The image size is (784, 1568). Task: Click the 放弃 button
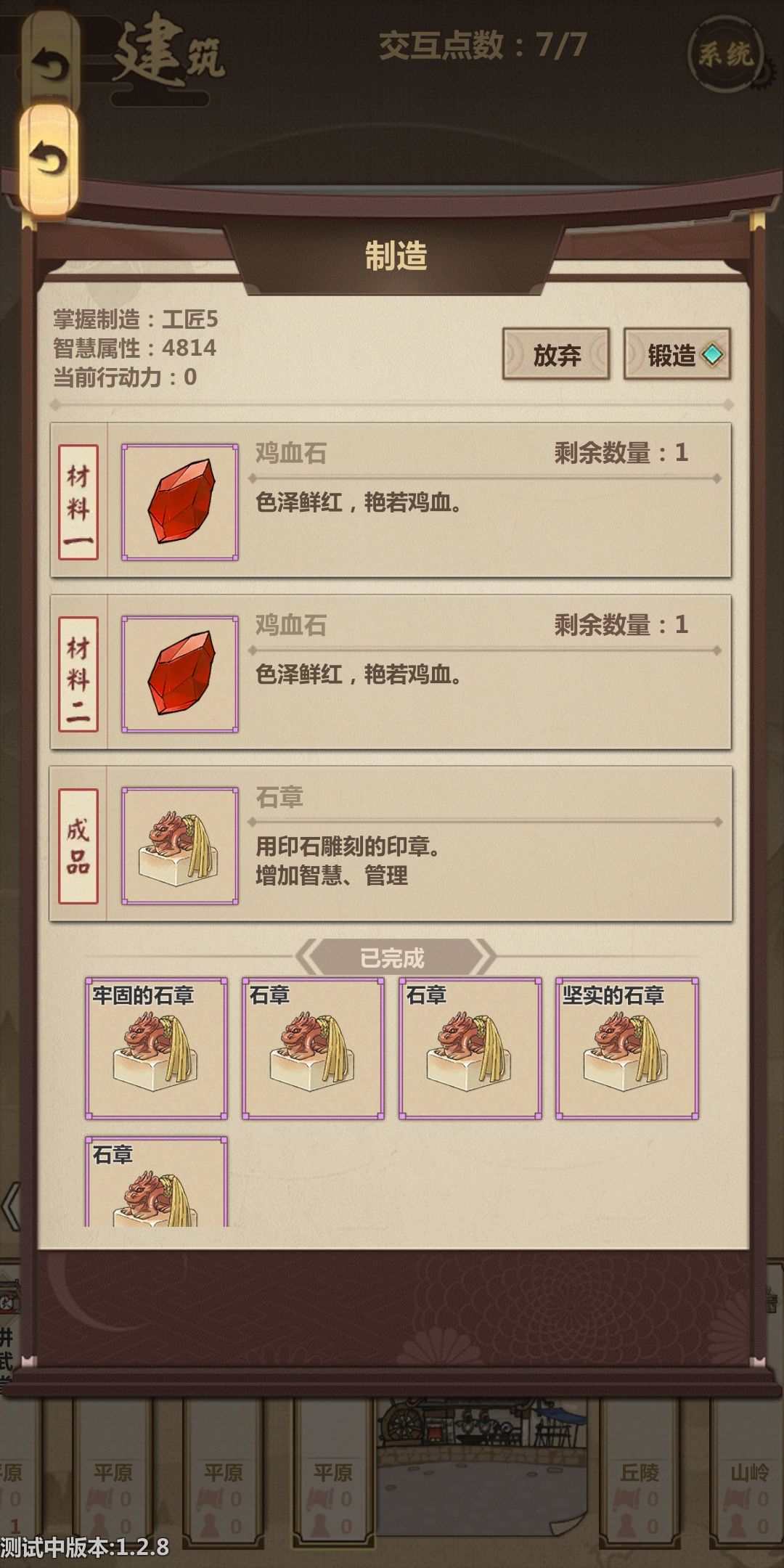coord(556,354)
